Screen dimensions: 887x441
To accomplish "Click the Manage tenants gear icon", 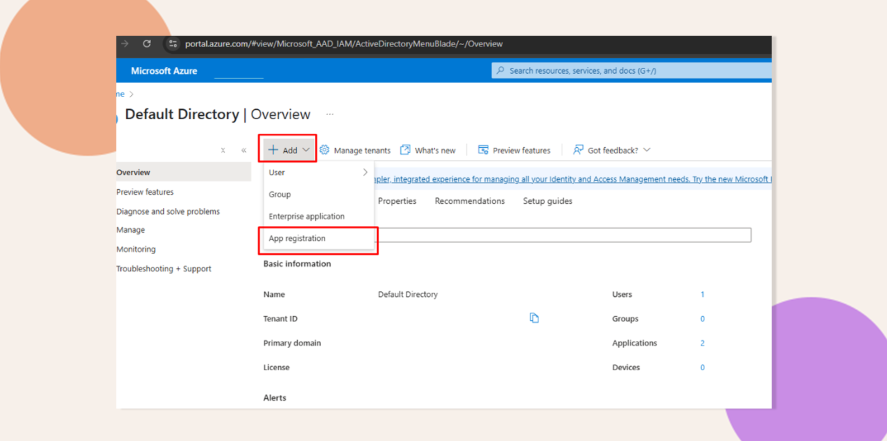I will click(324, 150).
